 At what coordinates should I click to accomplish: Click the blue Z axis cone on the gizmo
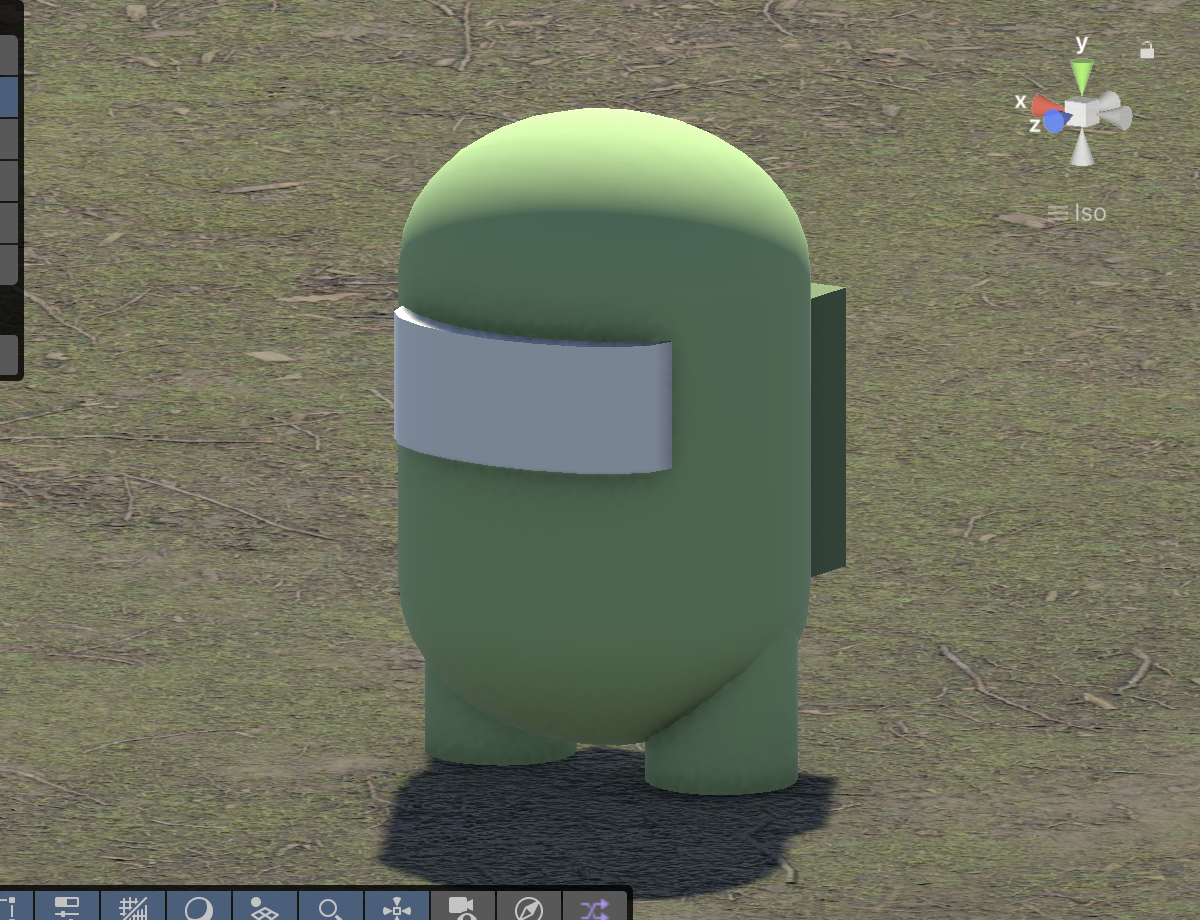[x=1054, y=122]
